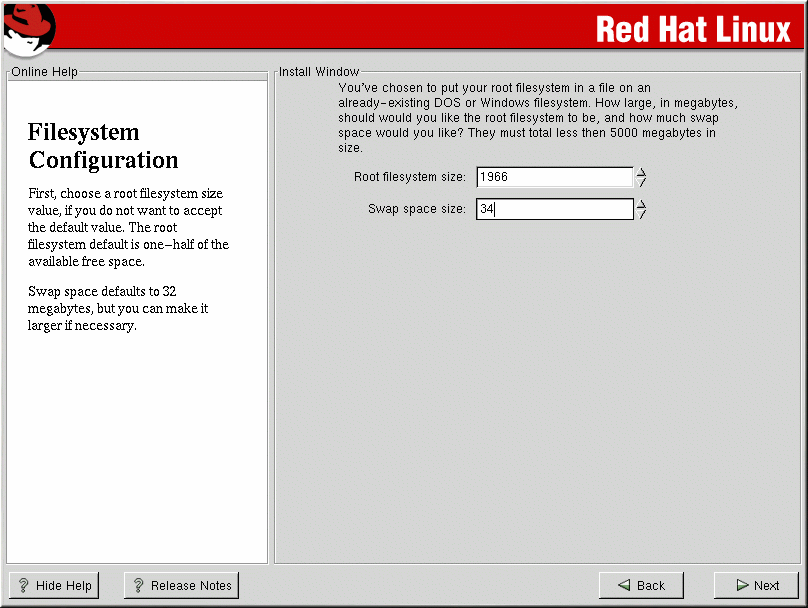The image size is (808, 608).
Task: Click the right arrow icon on Next
Action: pos(742,586)
